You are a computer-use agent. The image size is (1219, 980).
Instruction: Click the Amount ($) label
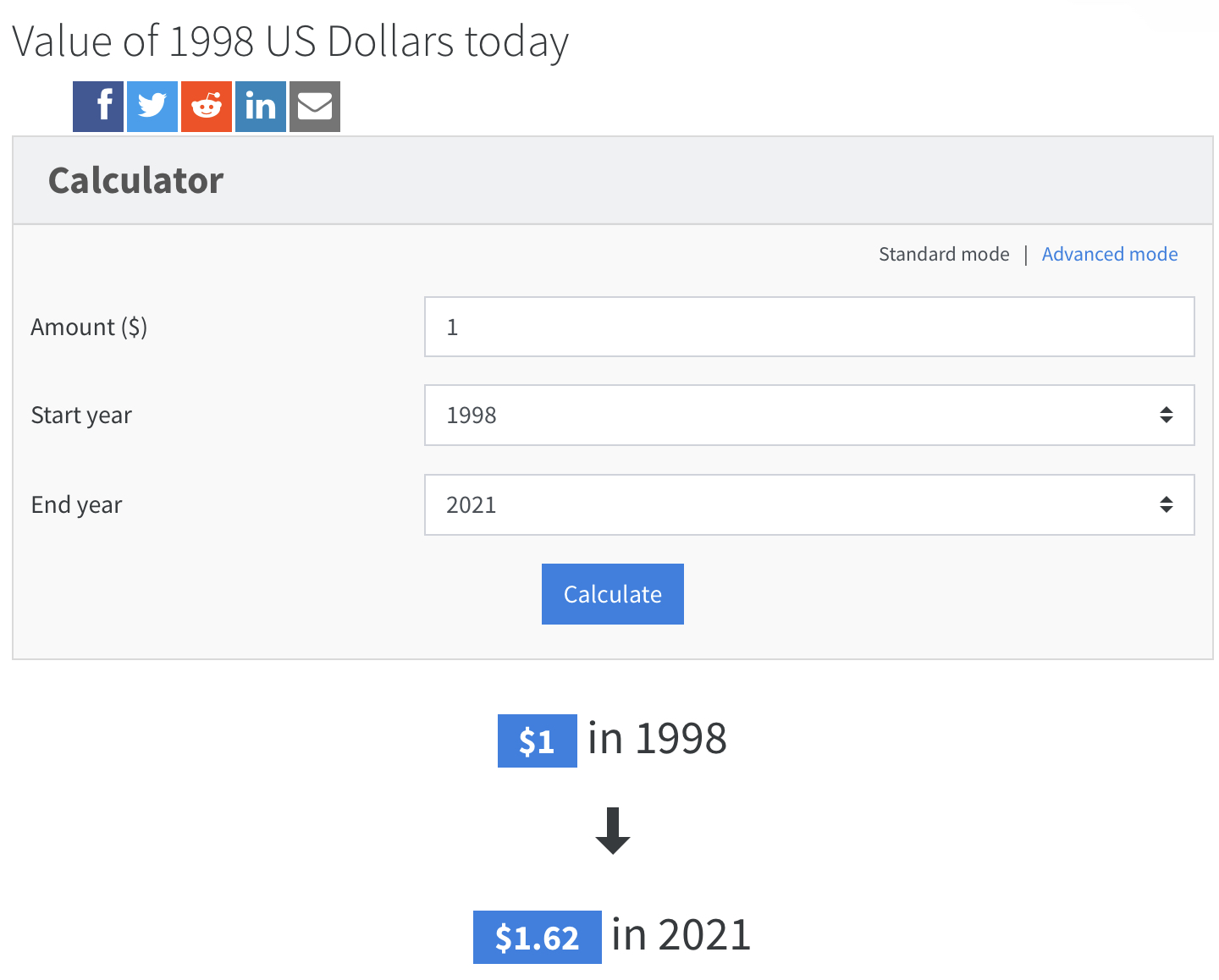89,327
